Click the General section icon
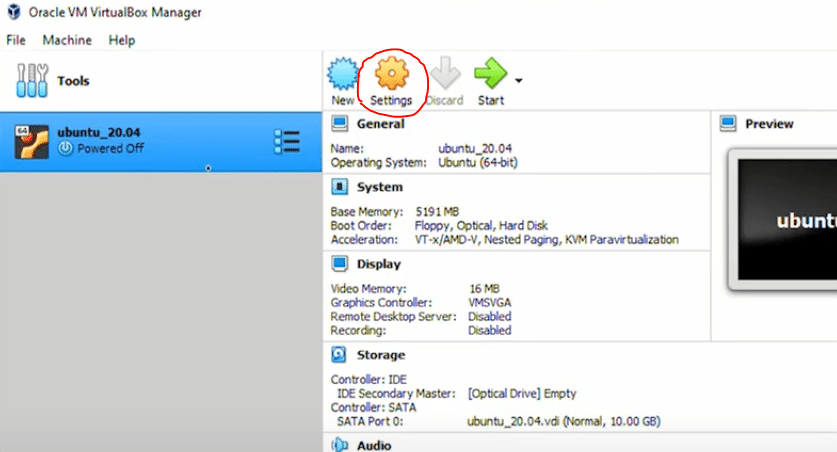The width and height of the screenshot is (837, 452). pos(339,124)
